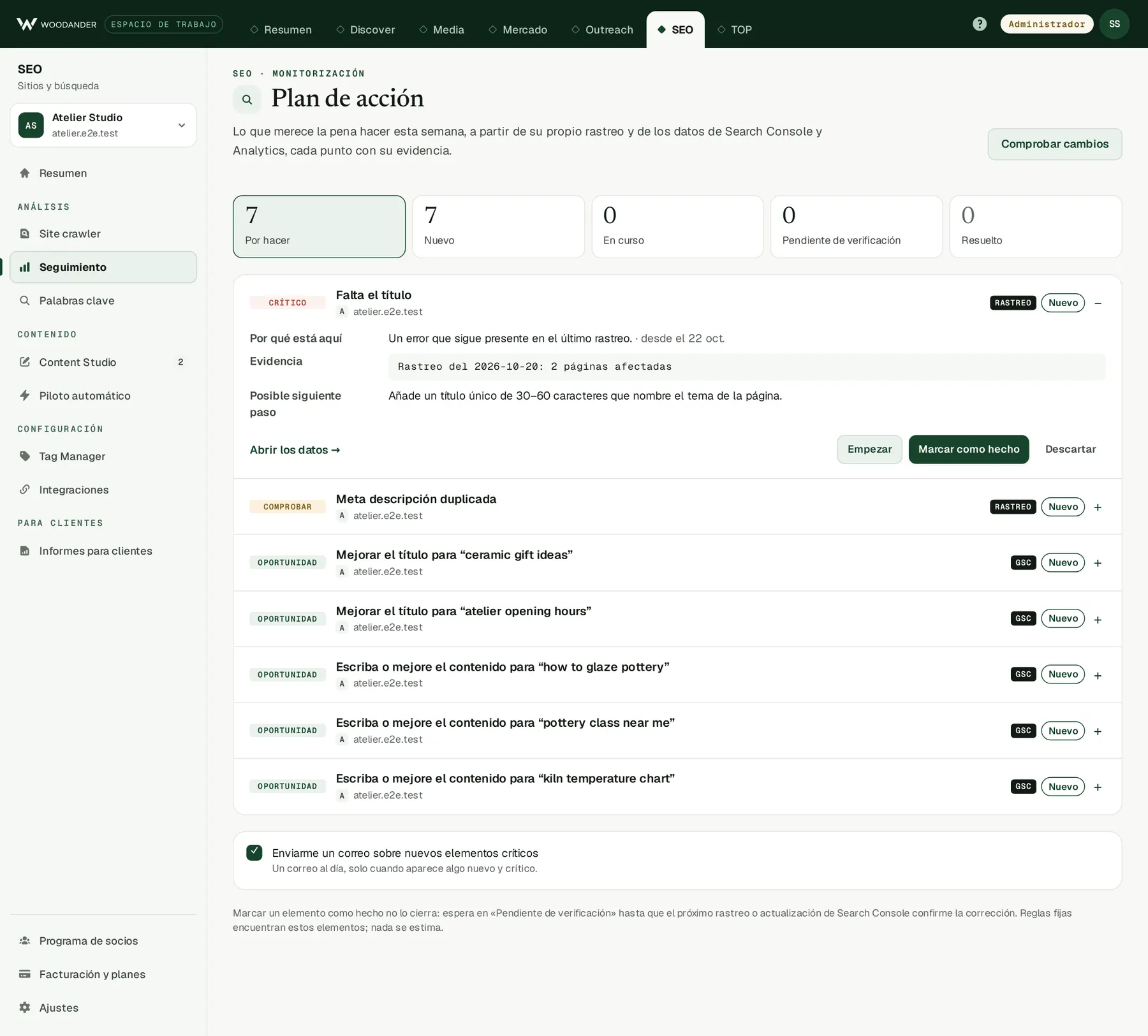1148x1036 pixels.
Task: Filter by the Nuevo status card
Action: click(498, 226)
